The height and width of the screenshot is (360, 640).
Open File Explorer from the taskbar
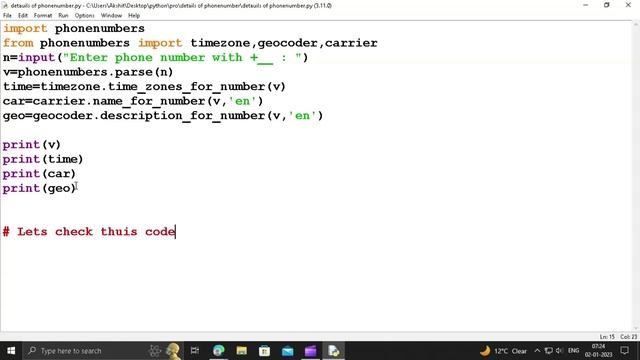click(x=242, y=351)
